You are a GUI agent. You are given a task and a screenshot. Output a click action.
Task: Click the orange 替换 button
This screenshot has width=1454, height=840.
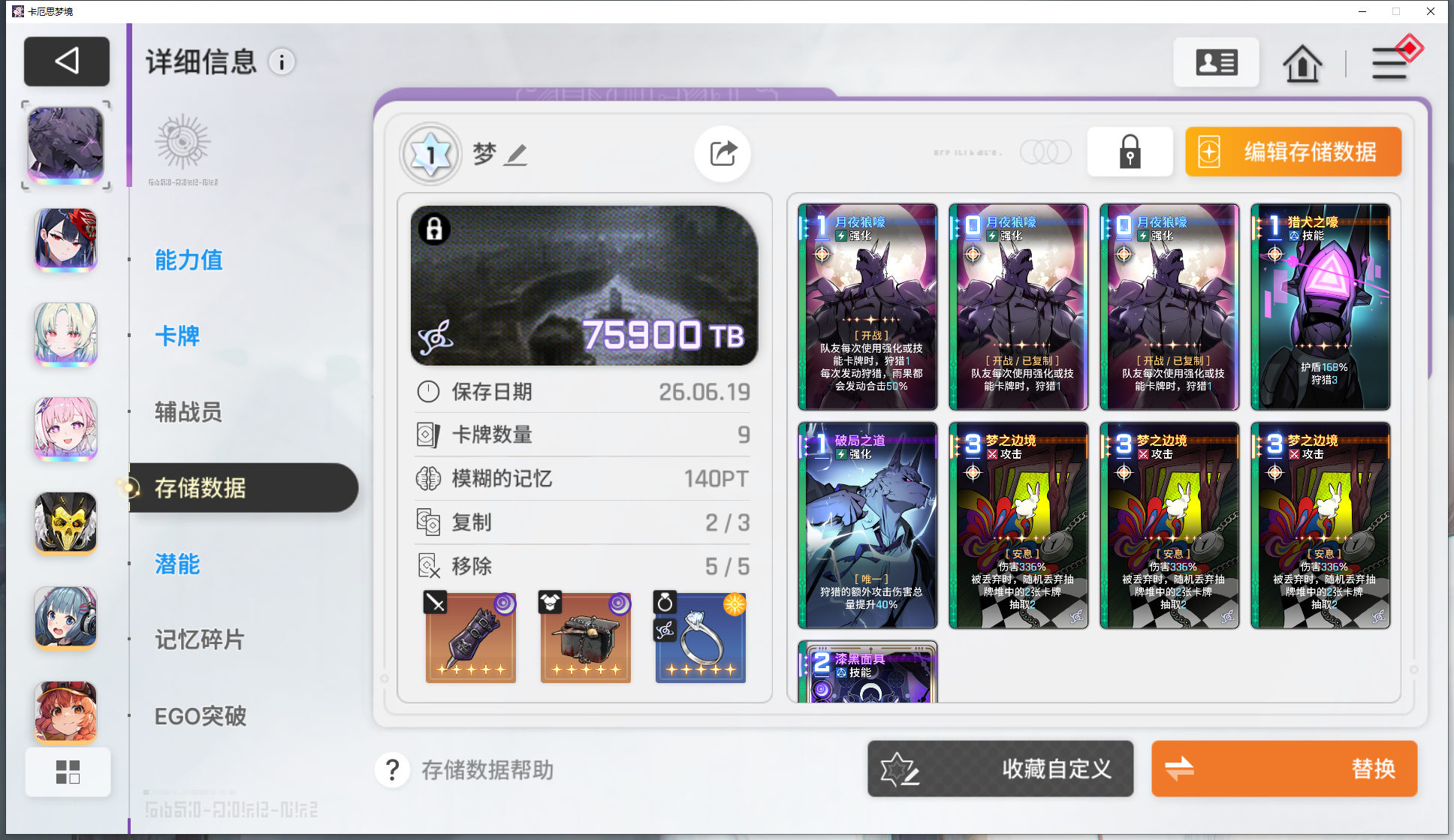[x=1284, y=769]
